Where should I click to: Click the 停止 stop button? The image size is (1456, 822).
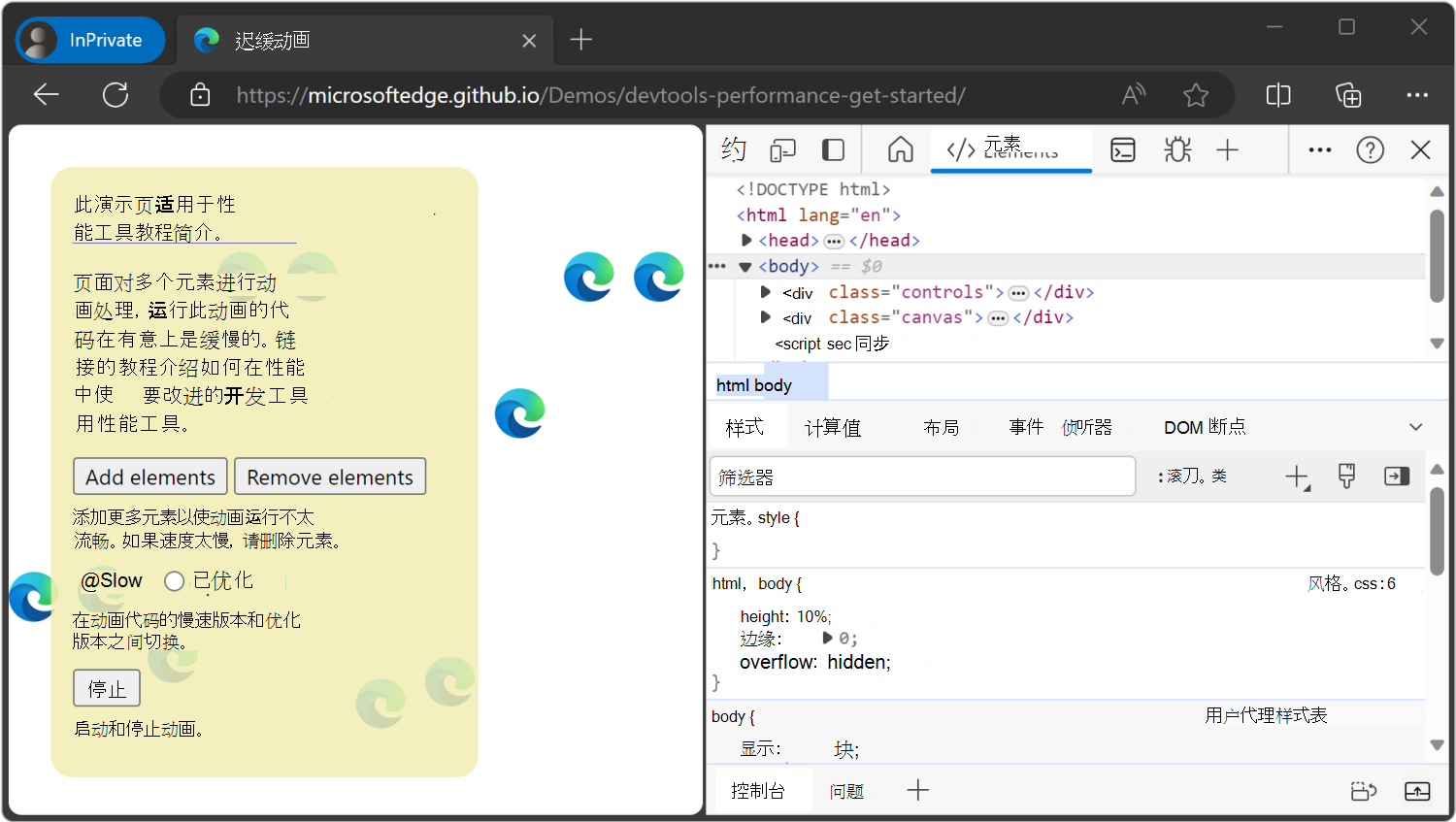(107, 688)
